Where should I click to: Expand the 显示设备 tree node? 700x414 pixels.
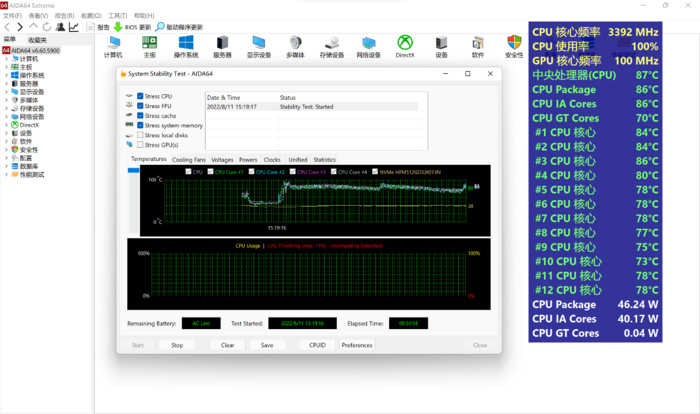pyautogui.click(x=6, y=92)
